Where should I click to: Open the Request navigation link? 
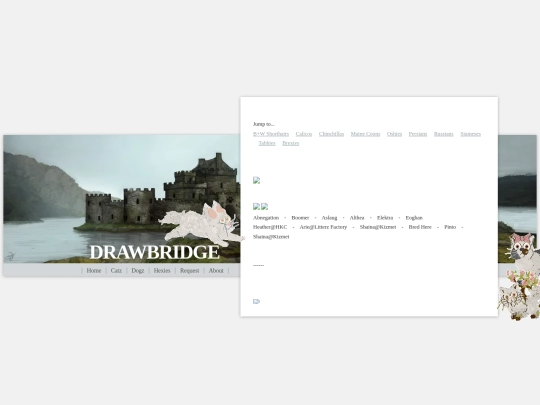point(189,271)
